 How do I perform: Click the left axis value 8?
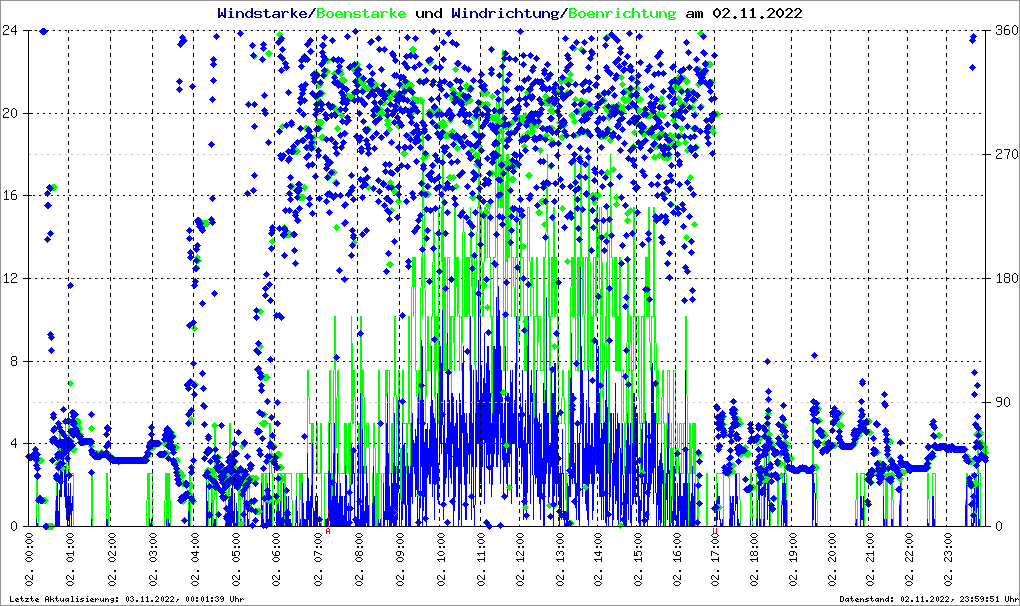point(14,361)
